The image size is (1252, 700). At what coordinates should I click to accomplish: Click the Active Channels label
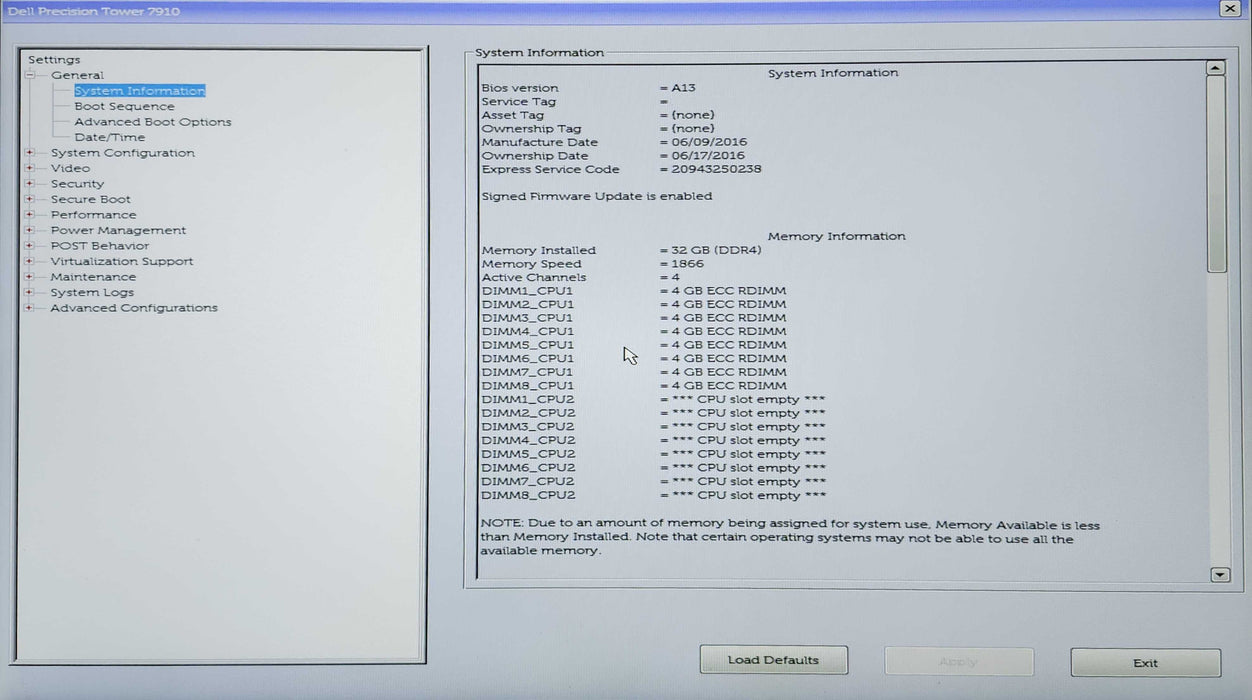(x=534, y=278)
